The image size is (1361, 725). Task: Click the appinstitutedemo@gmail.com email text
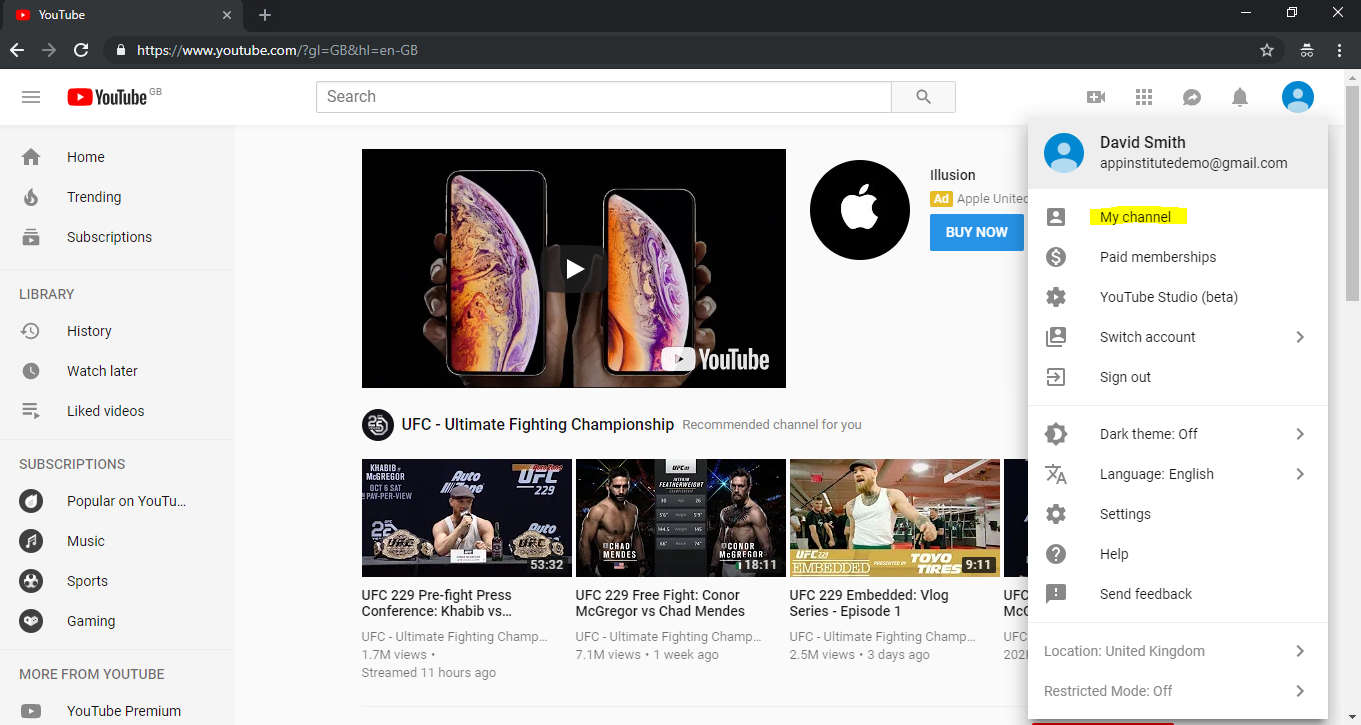(x=1194, y=163)
